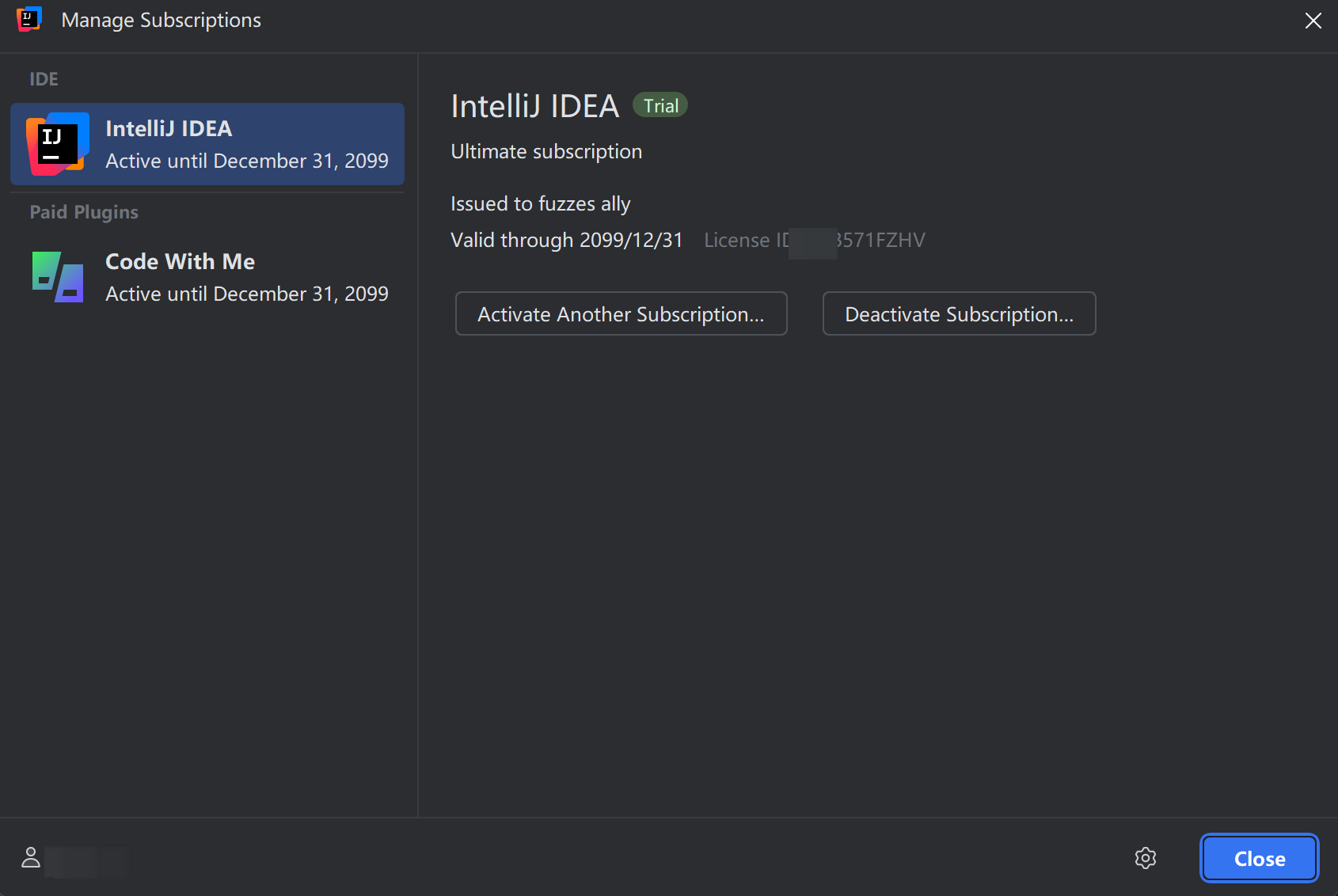Click the blue Close button
This screenshot has height=896, width=1338.
1259,859
